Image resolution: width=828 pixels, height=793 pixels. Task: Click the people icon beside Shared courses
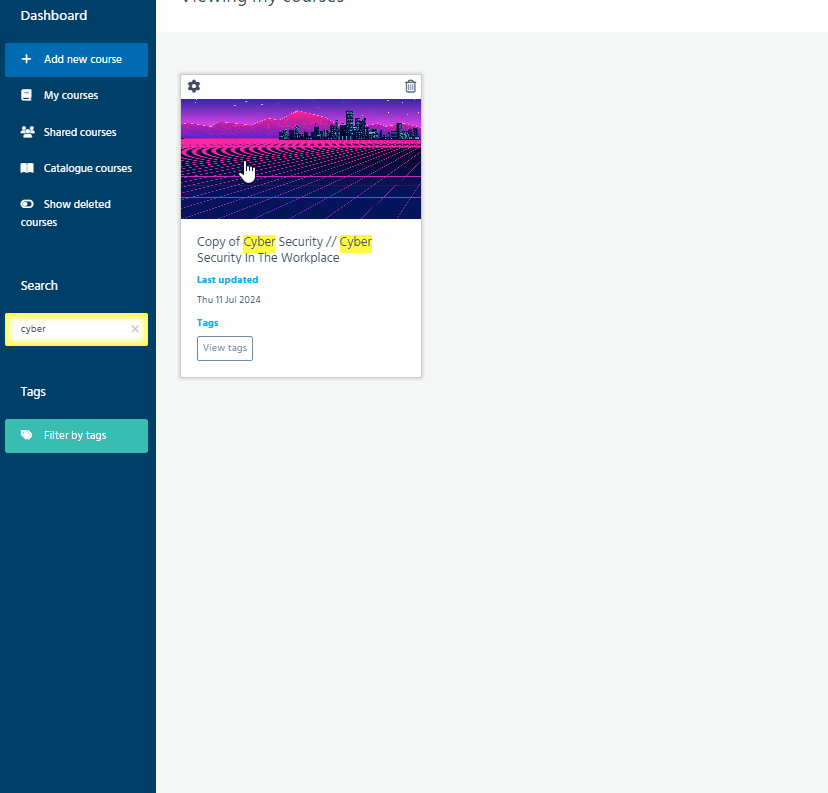click(x=27, y=132)
